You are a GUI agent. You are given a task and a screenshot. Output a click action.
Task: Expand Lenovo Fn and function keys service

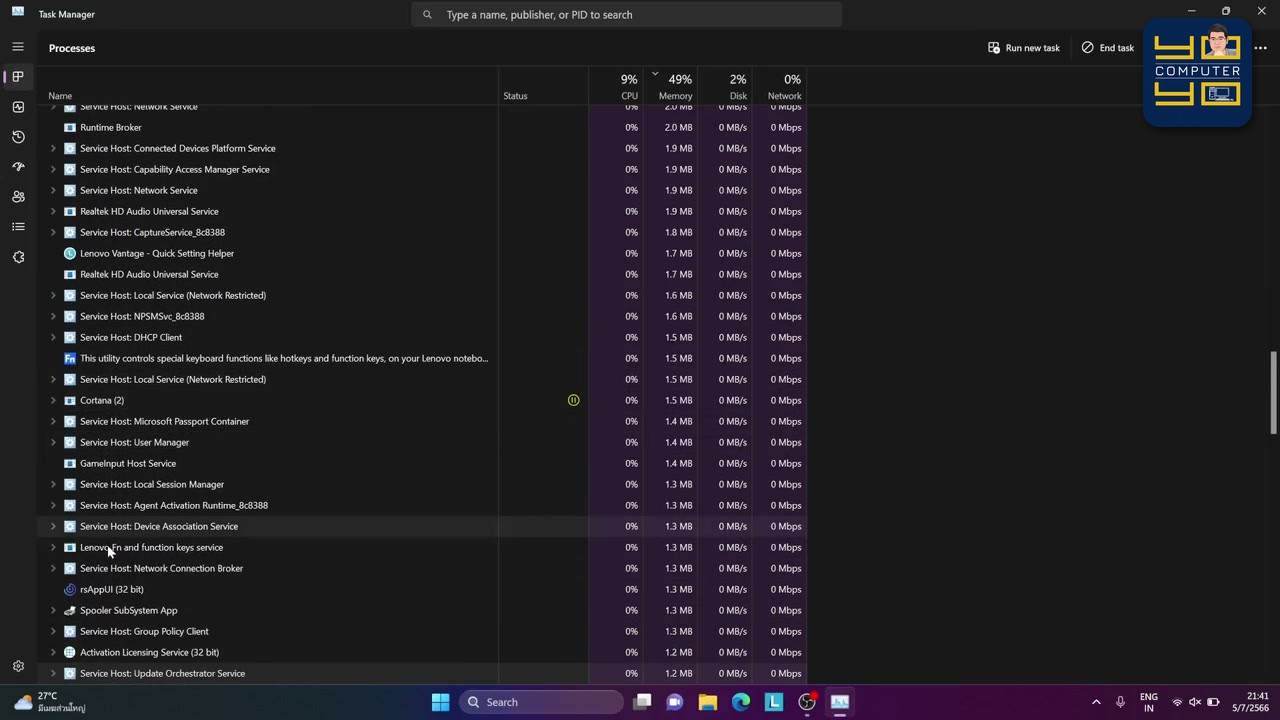click(53, 547)
